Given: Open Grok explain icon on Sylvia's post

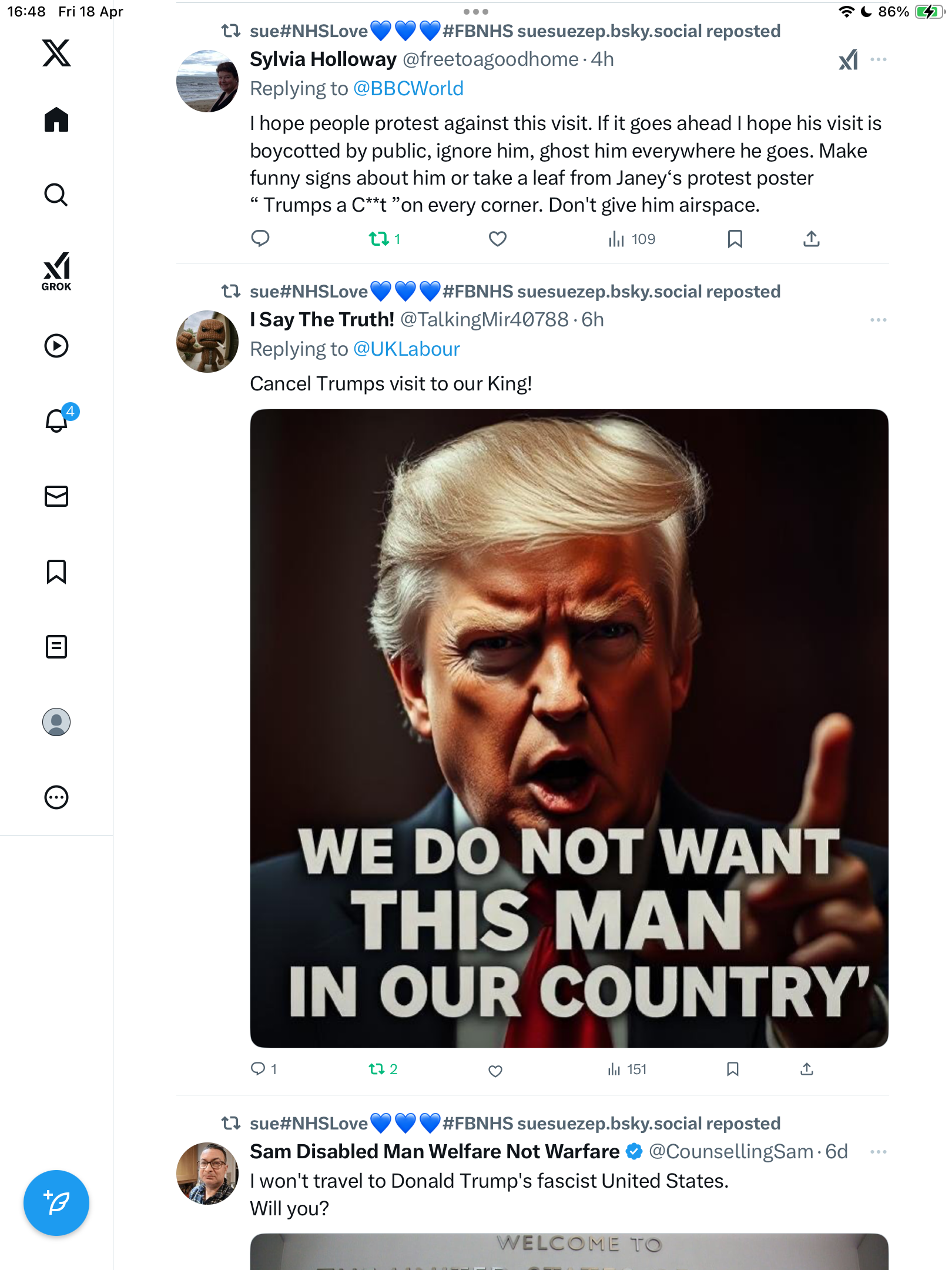Looking at the screenshot, I should point(848,59).
